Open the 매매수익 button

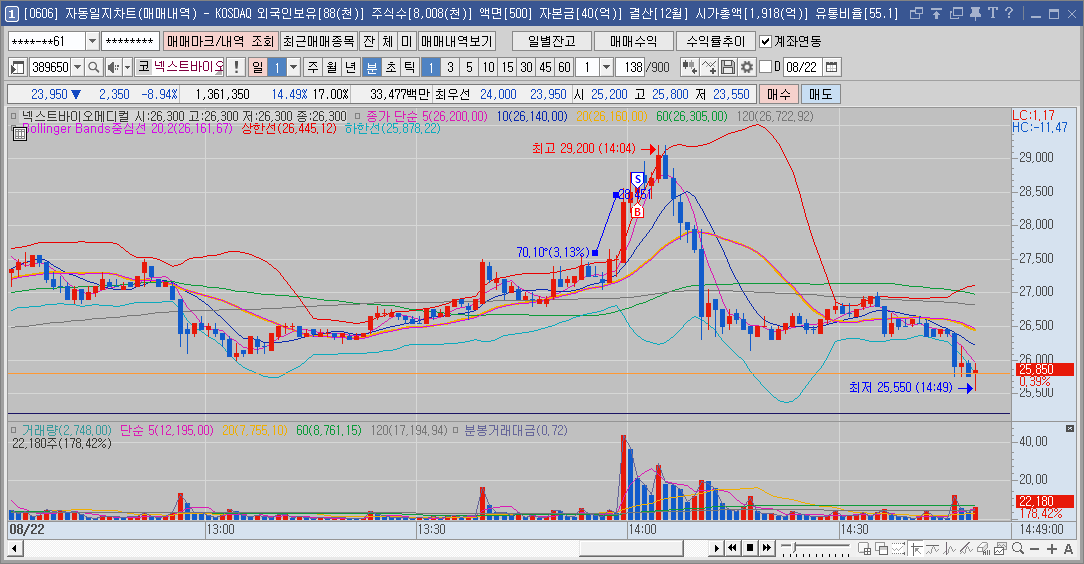(634, 41)
